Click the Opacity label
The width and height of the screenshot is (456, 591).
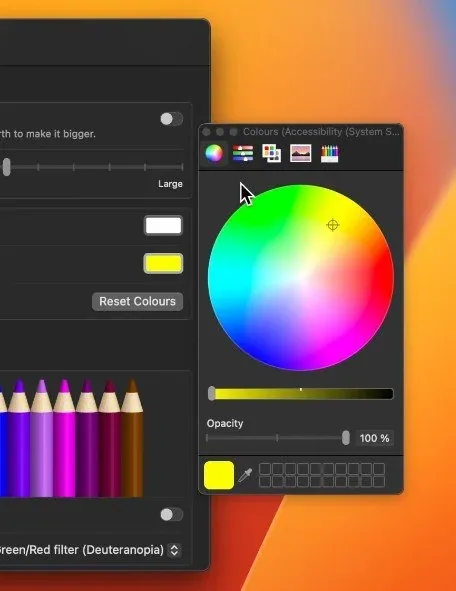(x=225, y=423)
